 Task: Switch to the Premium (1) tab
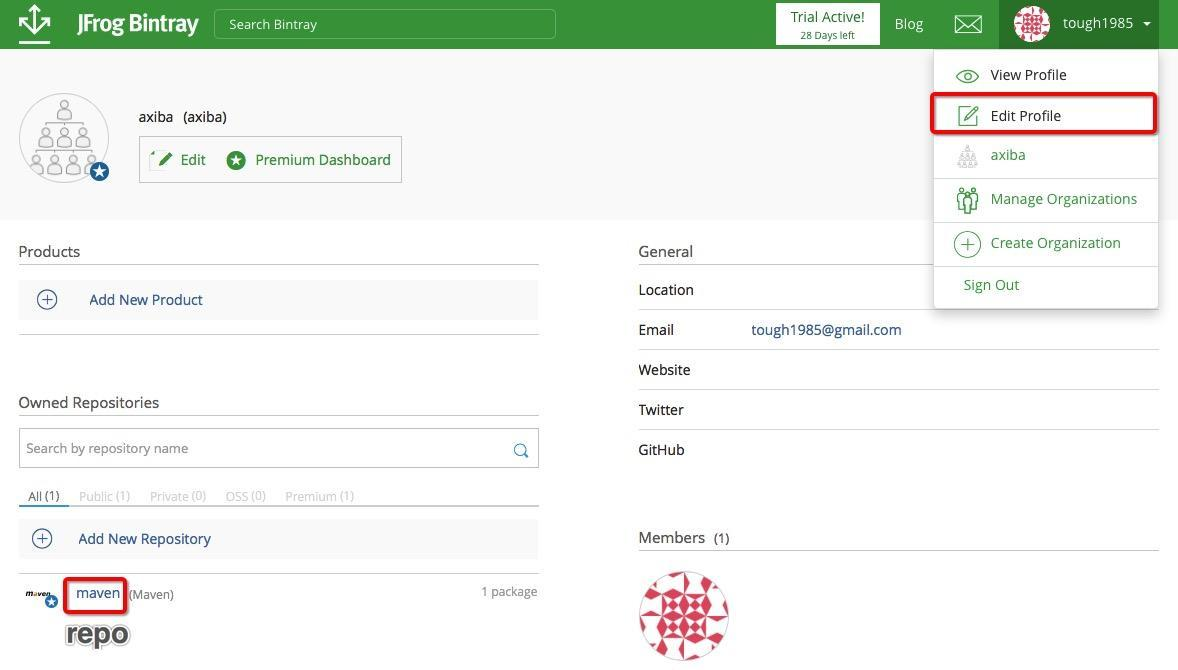[x=319, y=496]
